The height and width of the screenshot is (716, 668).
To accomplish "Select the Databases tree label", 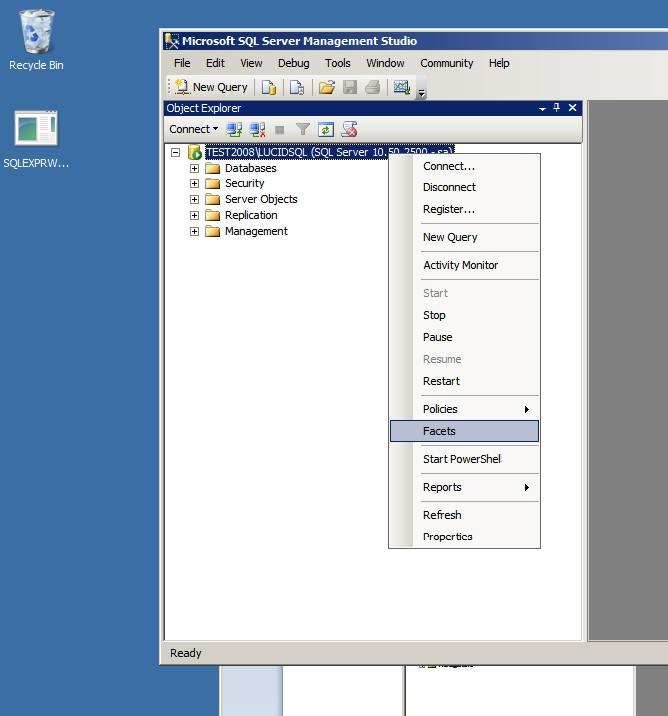I will pos(251,168).
